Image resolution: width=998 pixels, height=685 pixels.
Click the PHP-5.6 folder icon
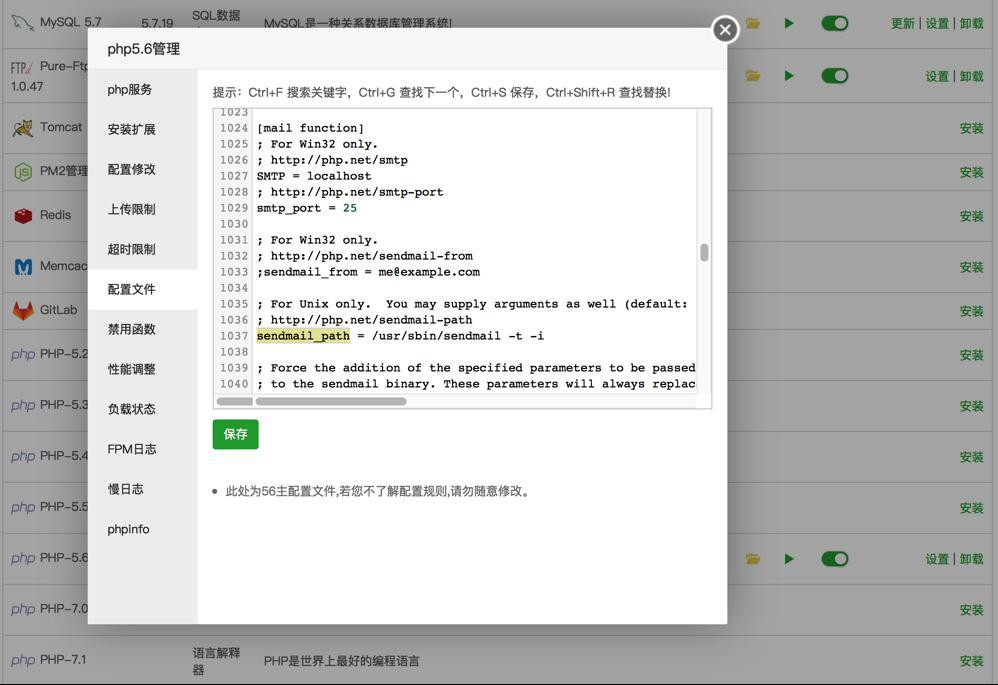pyautogui.click(x=753, y=559)
